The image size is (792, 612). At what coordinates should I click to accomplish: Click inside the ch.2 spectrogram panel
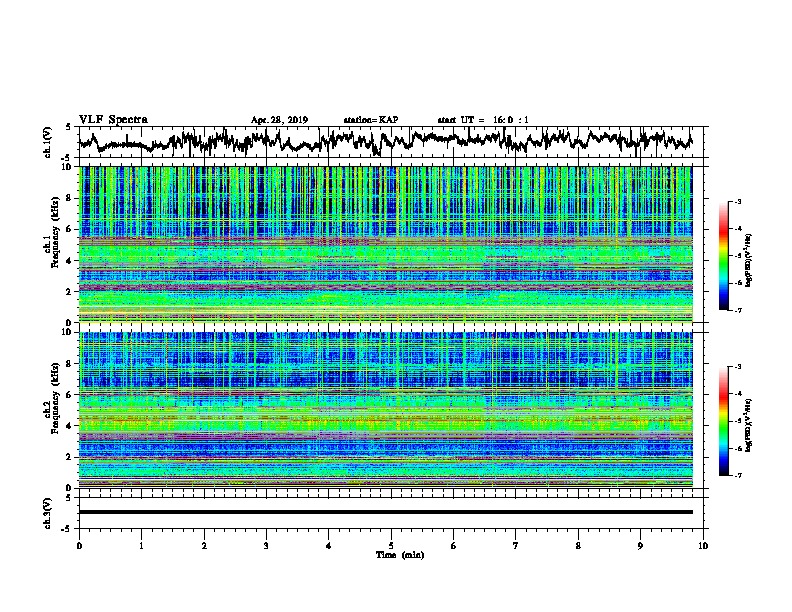[385, 410]
